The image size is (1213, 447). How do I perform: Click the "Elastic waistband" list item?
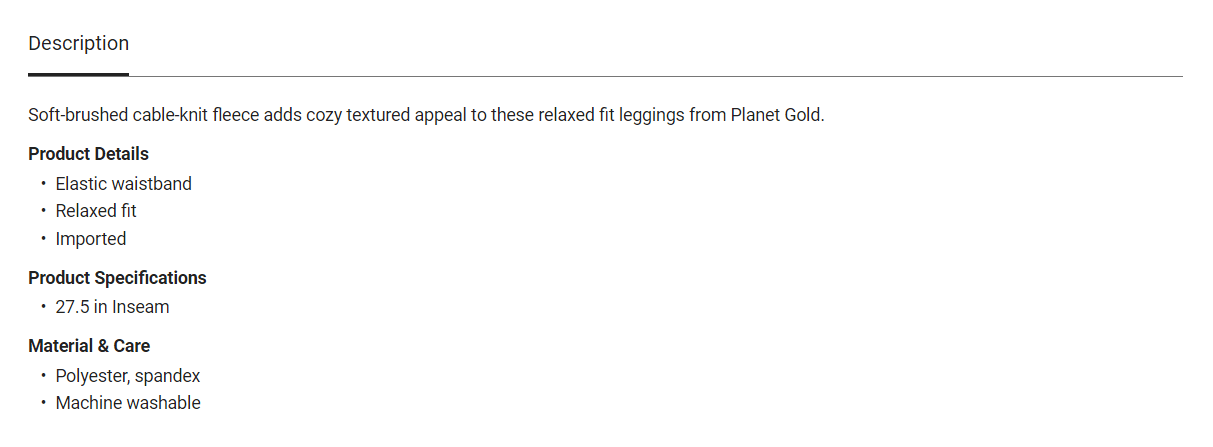(123, 184)
